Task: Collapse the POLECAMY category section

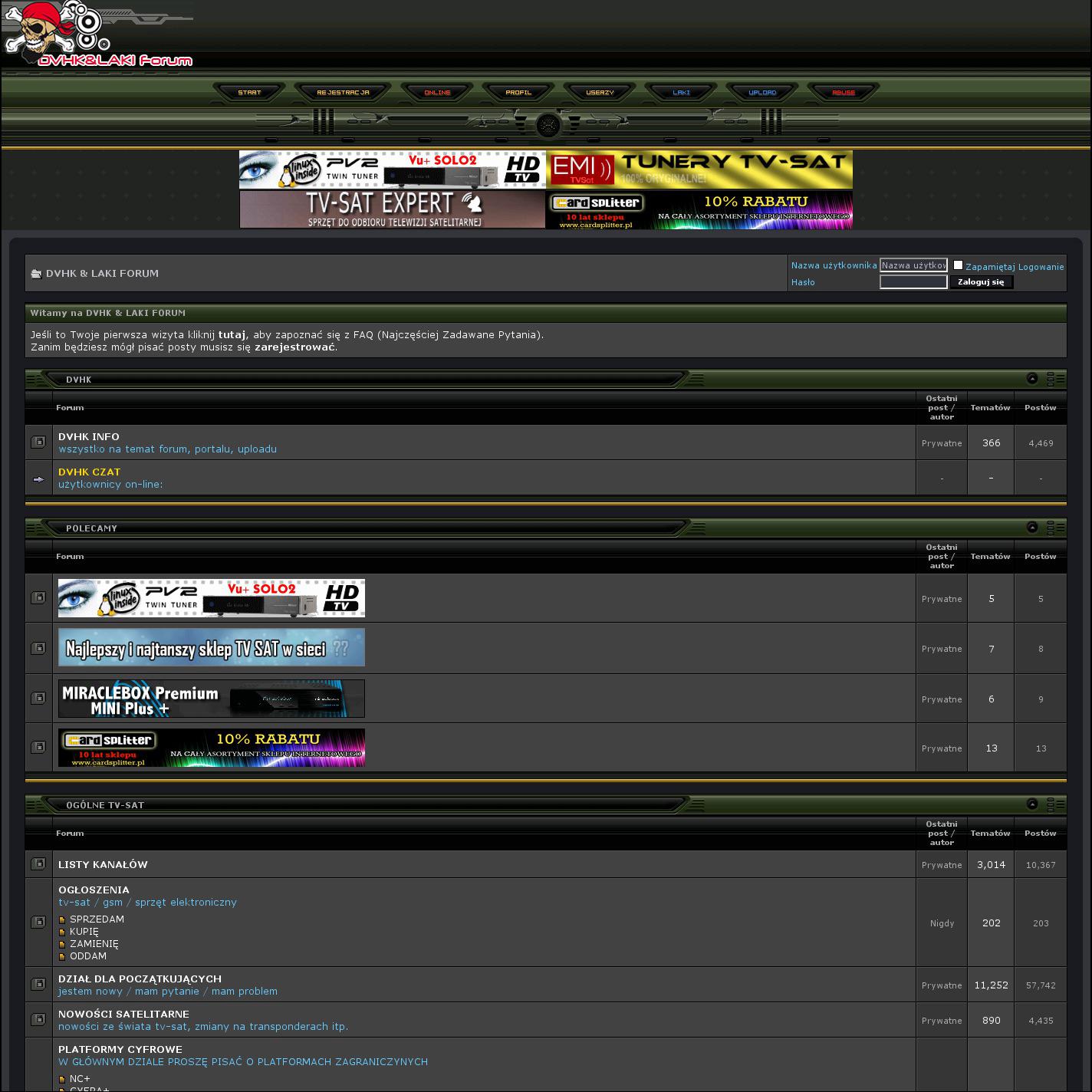Action: [1032, 528]
